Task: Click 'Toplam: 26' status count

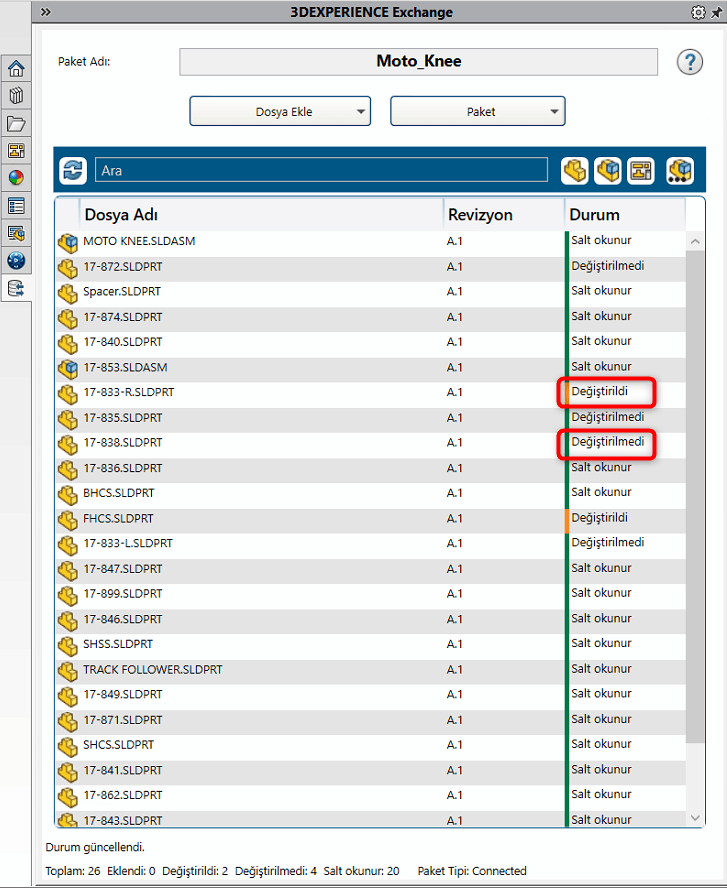Action: tap(73, 871)
